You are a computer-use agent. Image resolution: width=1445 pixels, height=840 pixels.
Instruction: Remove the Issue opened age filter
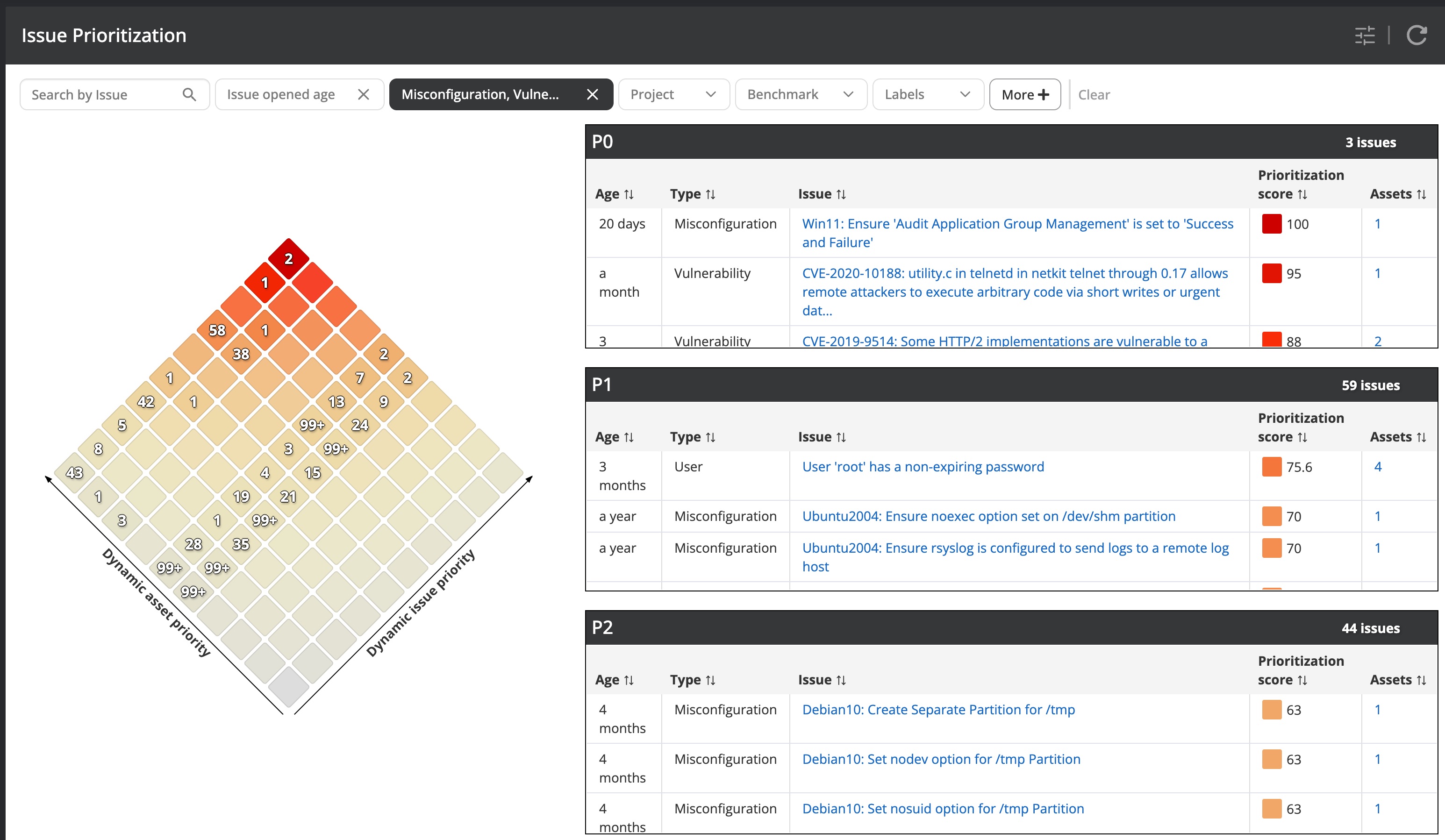(x=363, y=95)
